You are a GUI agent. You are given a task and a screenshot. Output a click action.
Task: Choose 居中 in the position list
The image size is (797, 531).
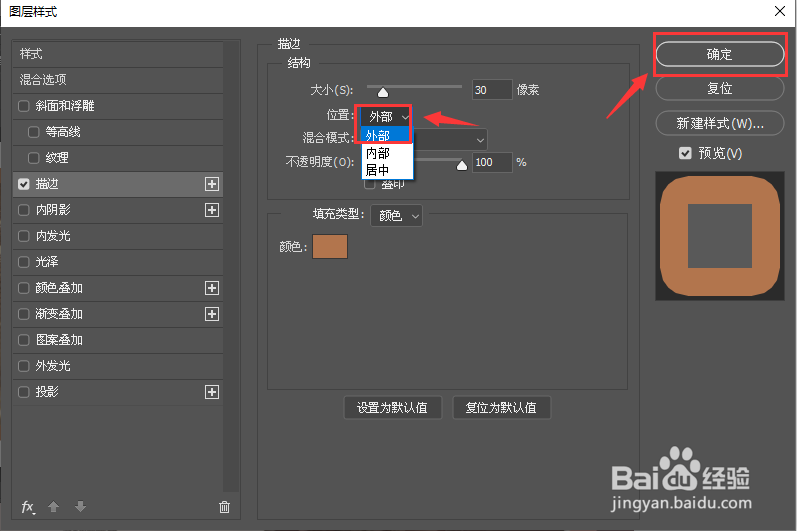(387, 170)
